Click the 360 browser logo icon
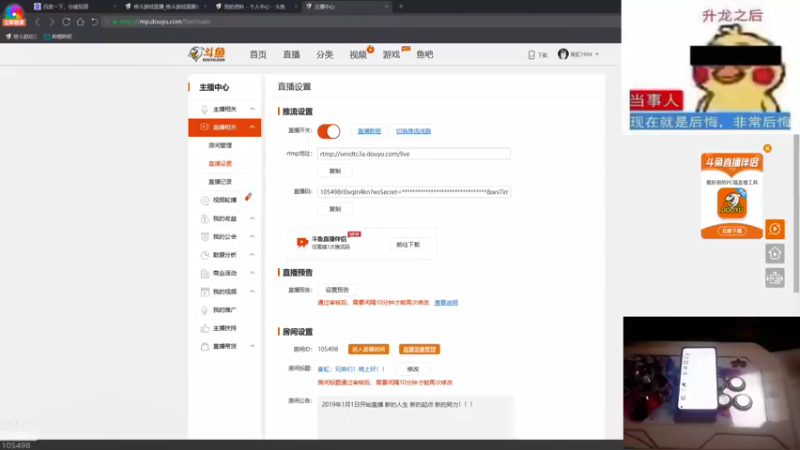Screen dimensions: 800x450 click(14, 14)
